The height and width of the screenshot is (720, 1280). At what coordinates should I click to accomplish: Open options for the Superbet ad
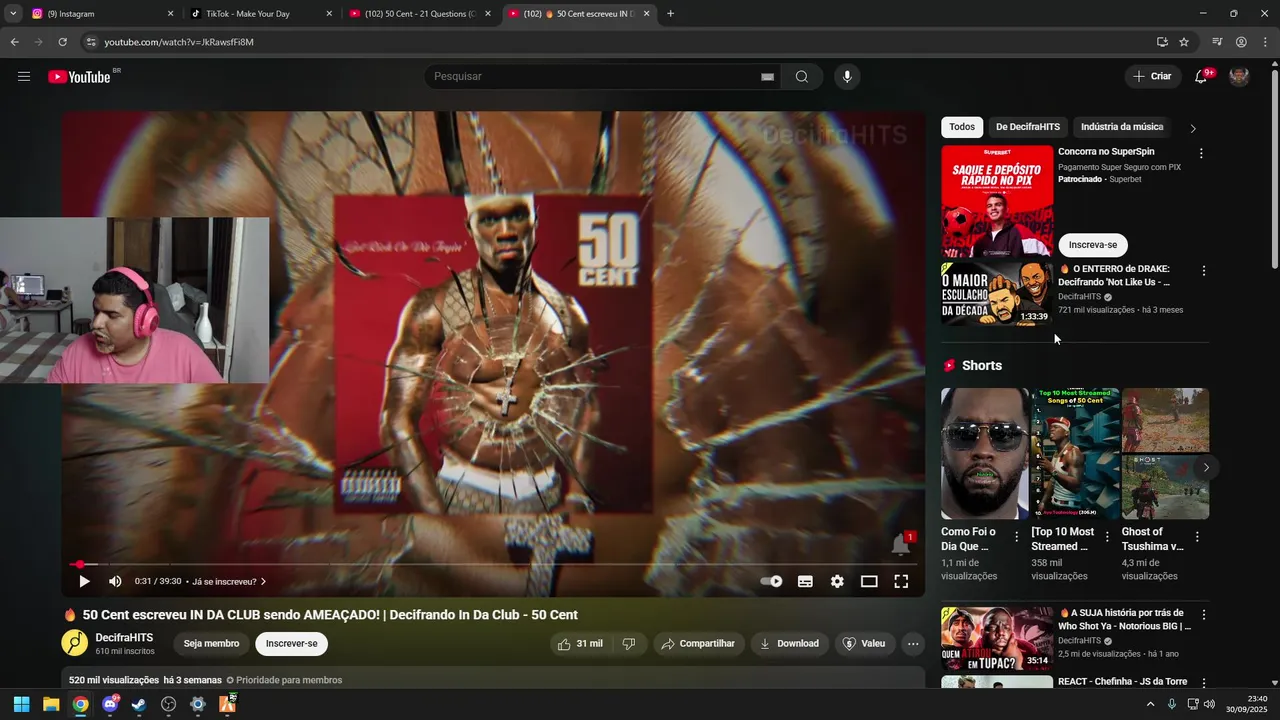(1201, 153)
